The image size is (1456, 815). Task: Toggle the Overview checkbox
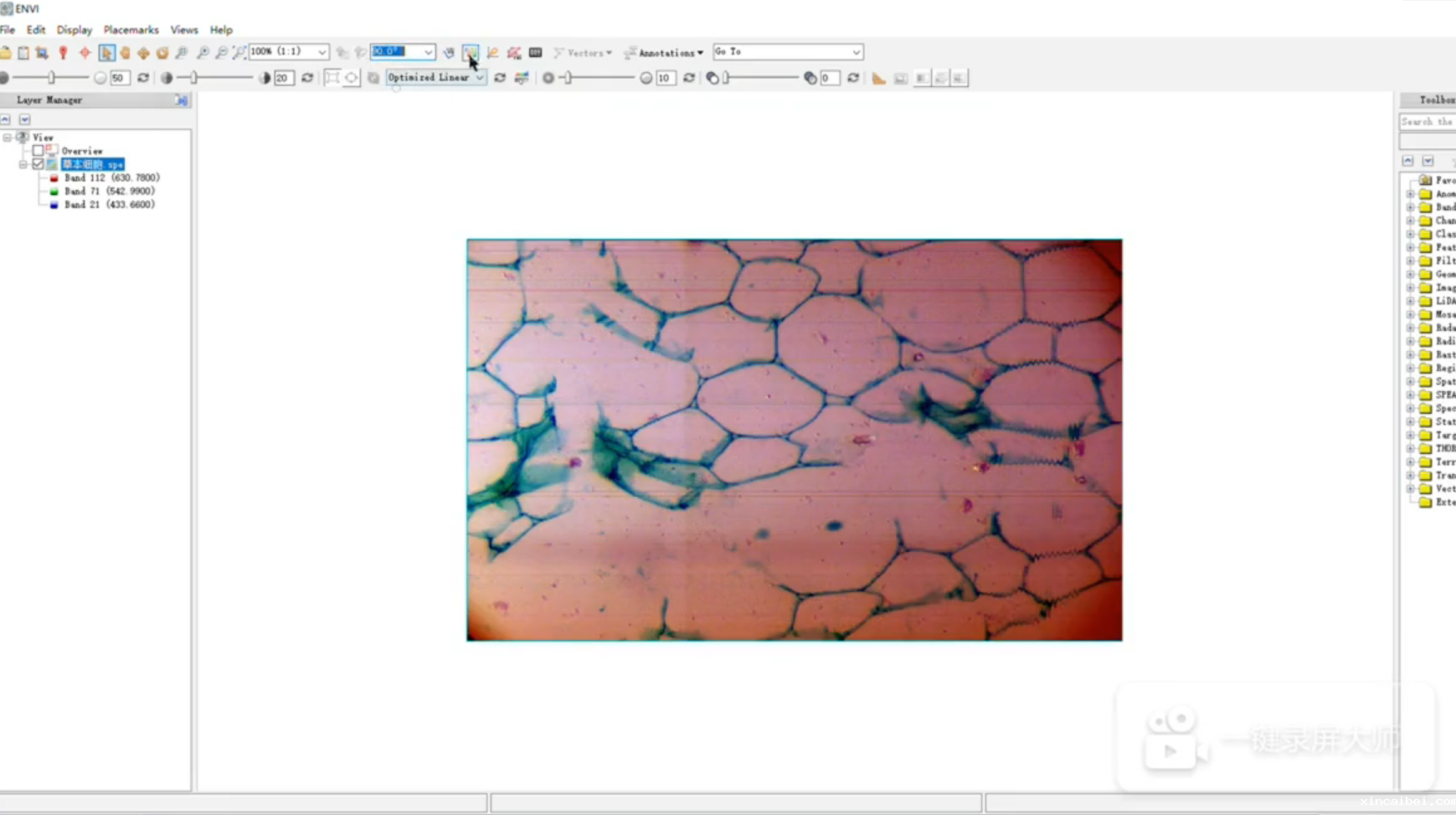(x=38, y=151)
